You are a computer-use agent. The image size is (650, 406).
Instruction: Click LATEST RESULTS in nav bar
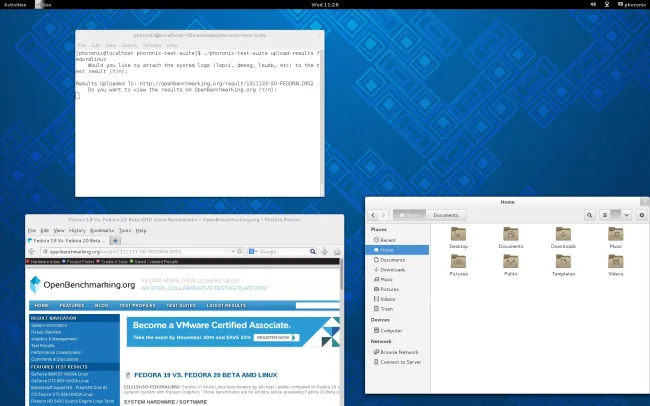226,305
